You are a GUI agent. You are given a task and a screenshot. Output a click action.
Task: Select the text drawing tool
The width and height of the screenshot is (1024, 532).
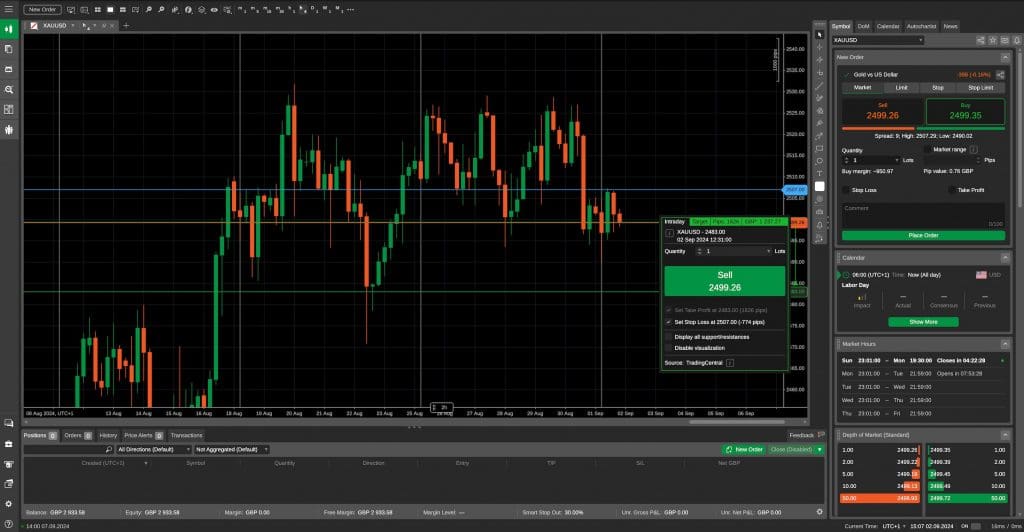click(820, 174)
